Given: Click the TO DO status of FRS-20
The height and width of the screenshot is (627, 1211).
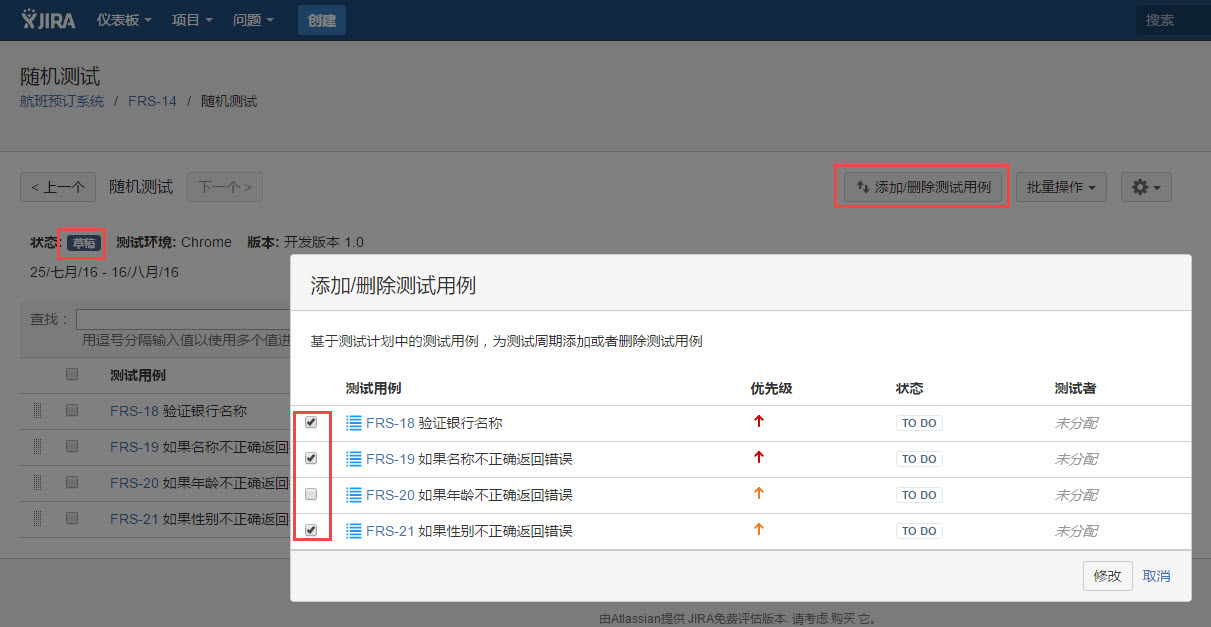Looking at the screenshot, I should (x=919, y=495).
